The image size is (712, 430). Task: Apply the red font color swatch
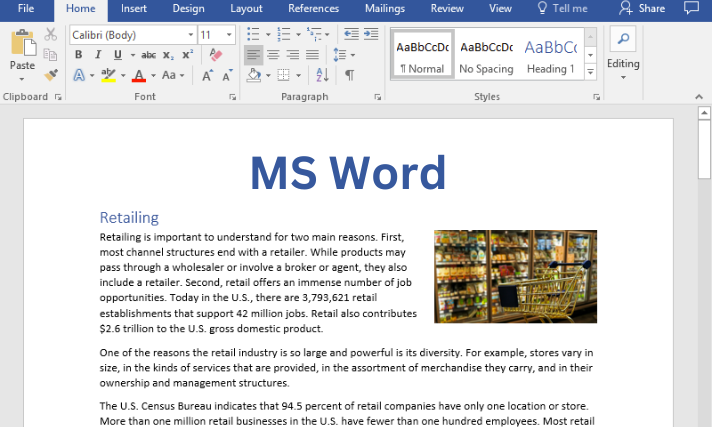pyautogui.click(x=139, y=76)
